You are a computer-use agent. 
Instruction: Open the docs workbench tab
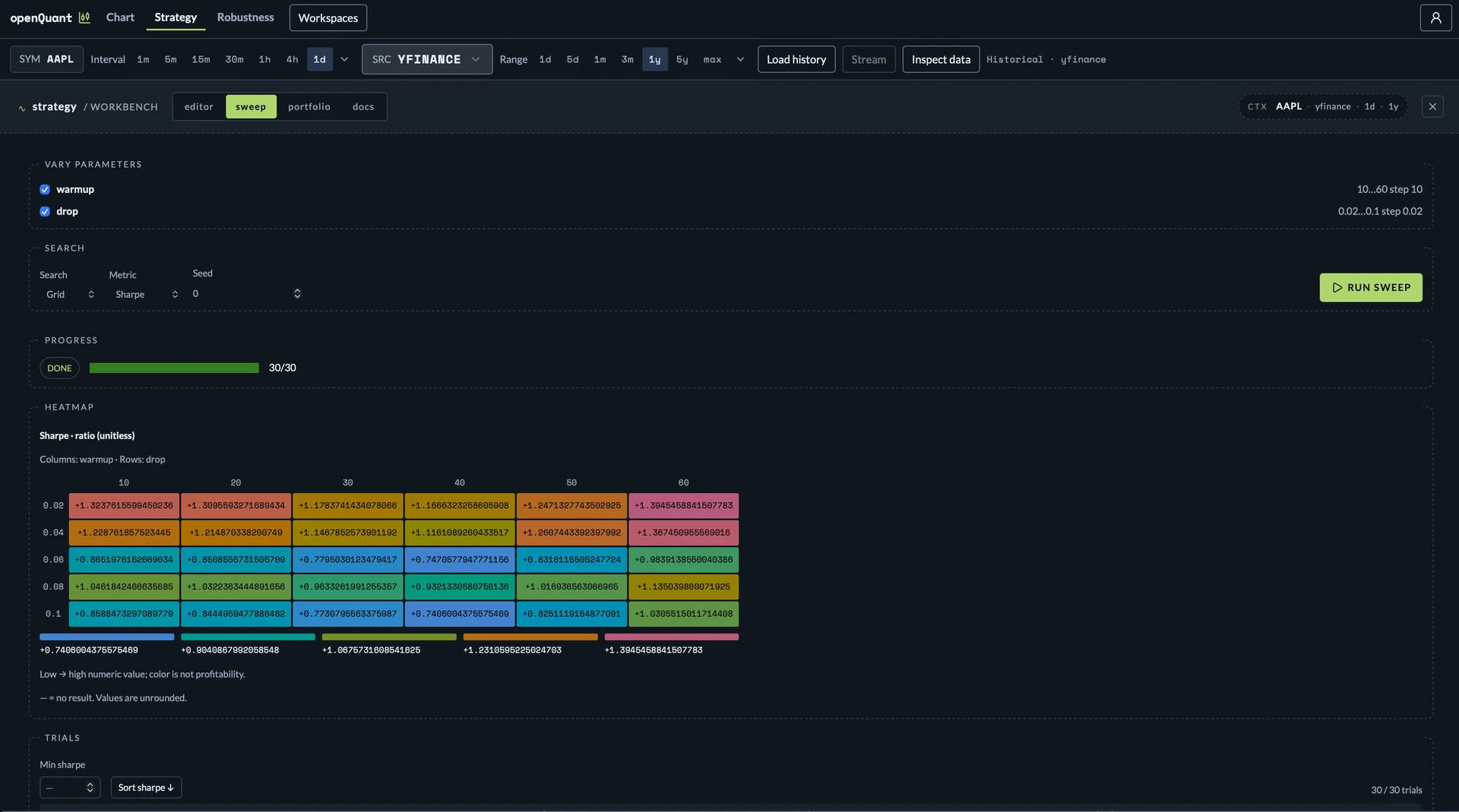pos(363,106)
